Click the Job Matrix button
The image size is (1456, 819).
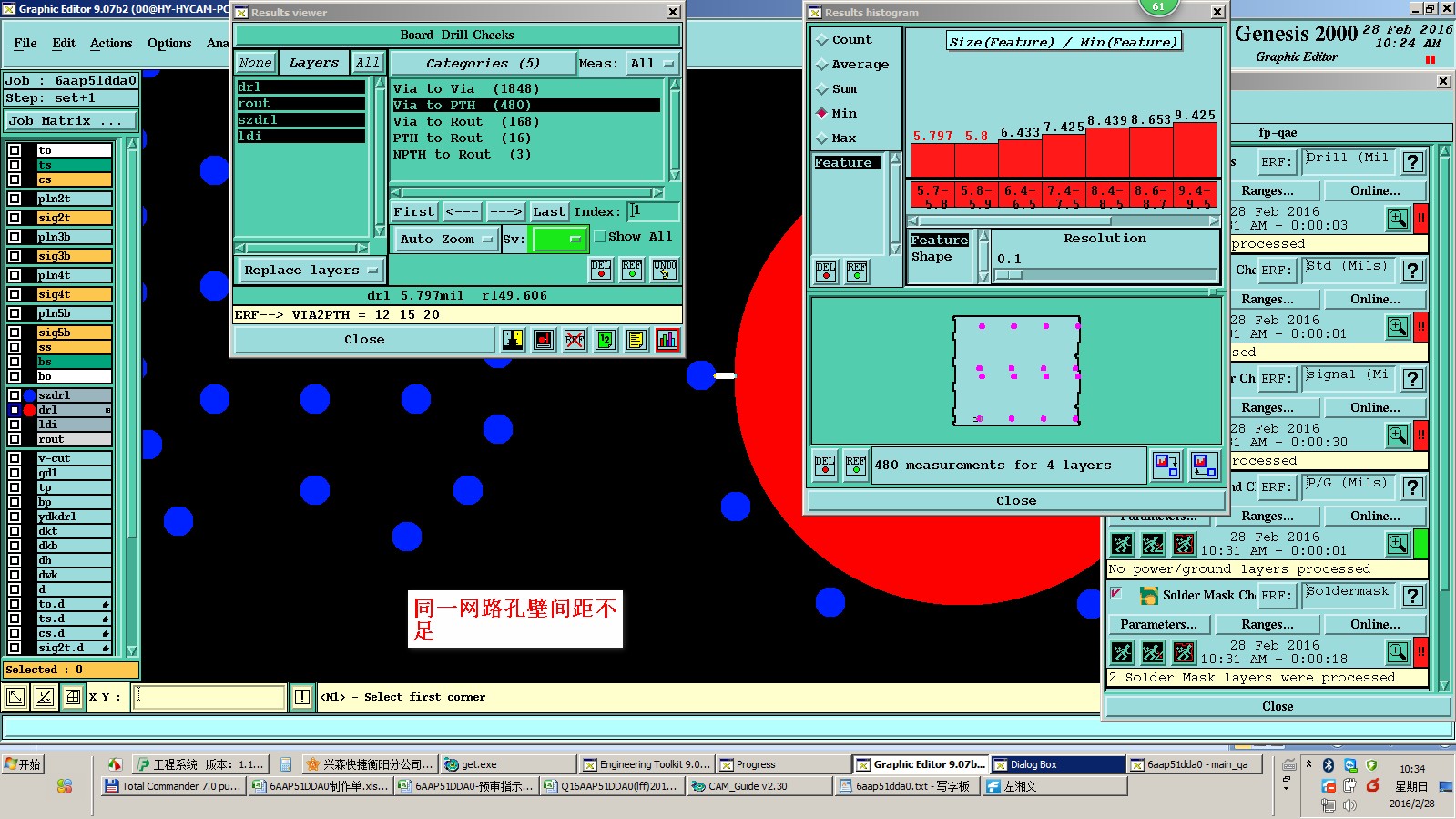(x=71, y=121)
